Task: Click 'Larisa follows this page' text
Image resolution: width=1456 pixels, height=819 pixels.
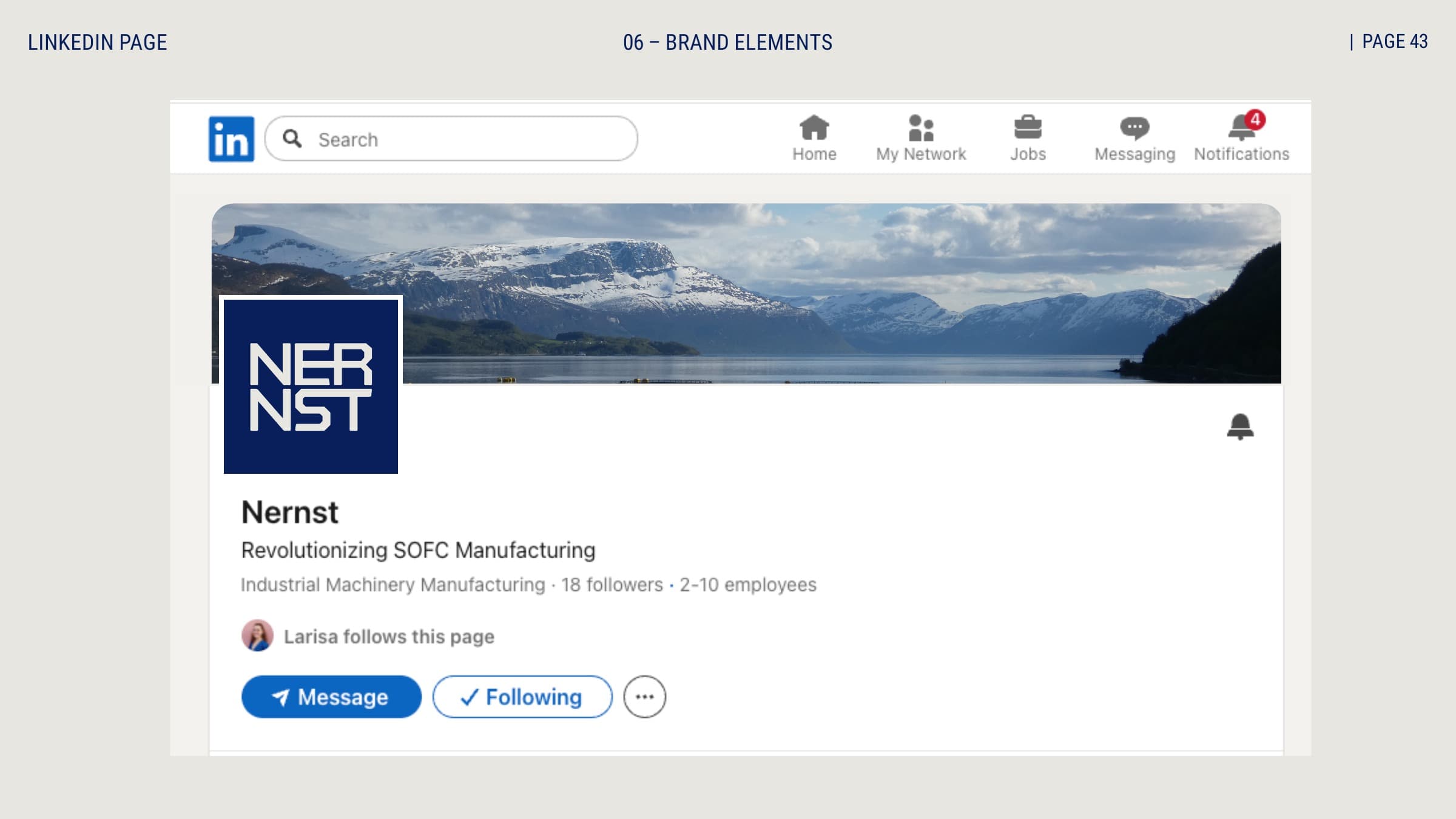Action: coord(389,636)
